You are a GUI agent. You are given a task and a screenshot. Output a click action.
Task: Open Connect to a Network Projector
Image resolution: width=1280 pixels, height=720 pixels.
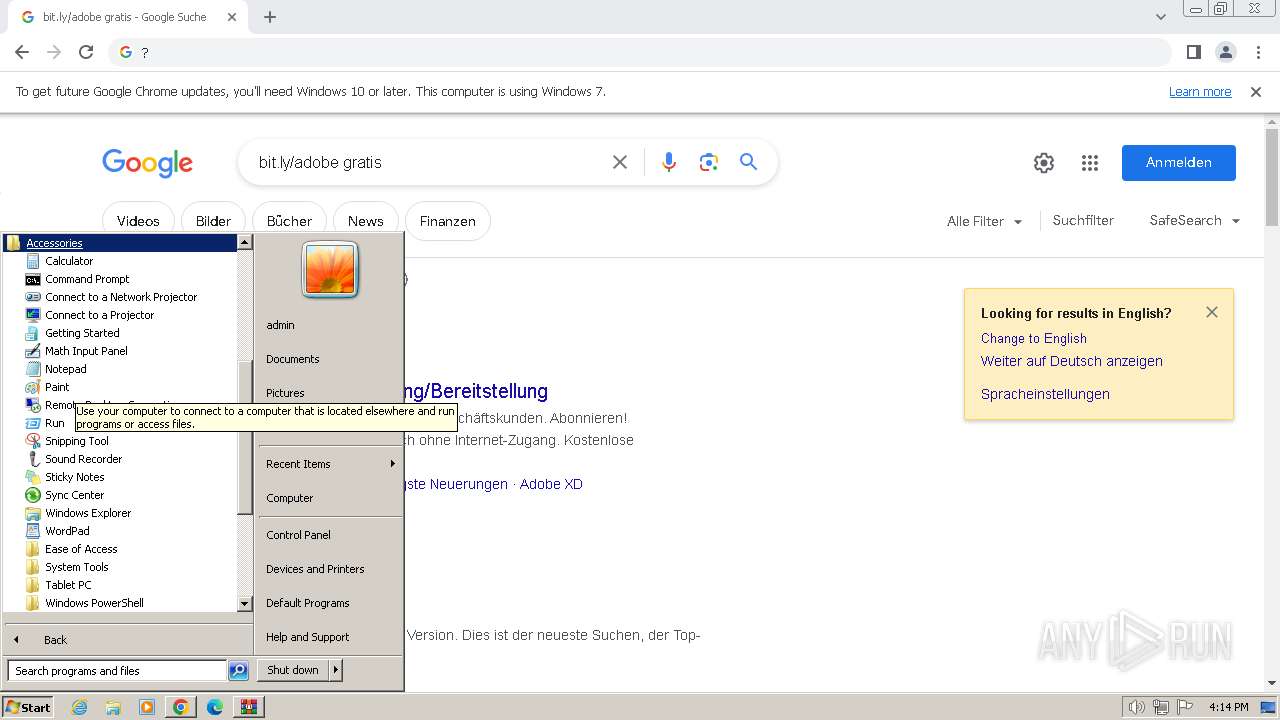(x=121, y=297)
